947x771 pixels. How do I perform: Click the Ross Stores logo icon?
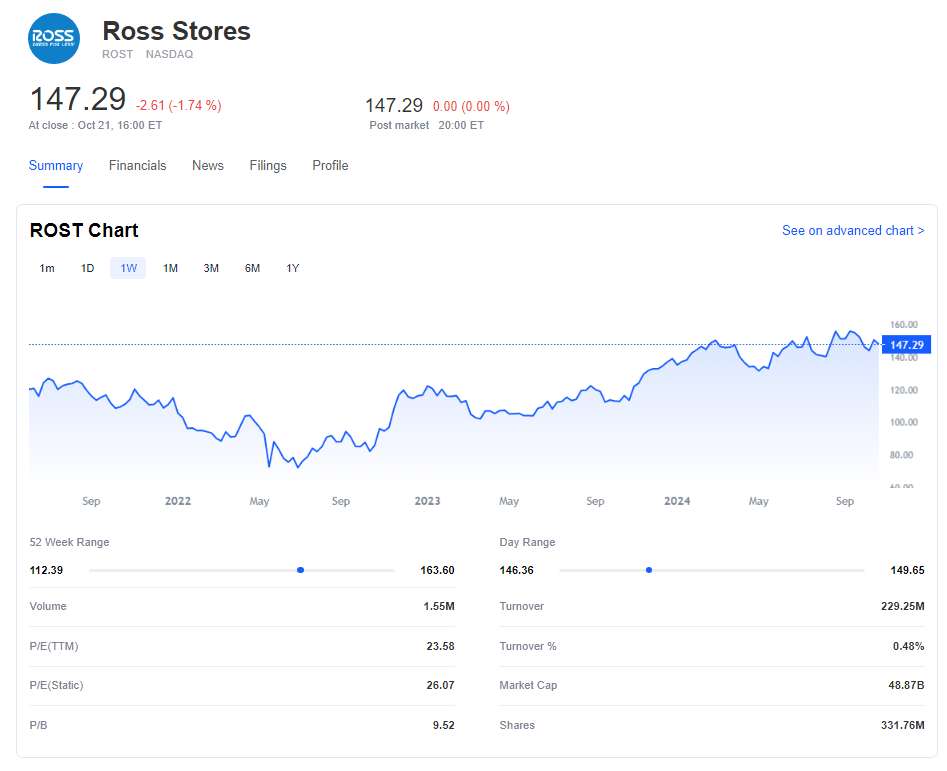(x=54, y=38)
